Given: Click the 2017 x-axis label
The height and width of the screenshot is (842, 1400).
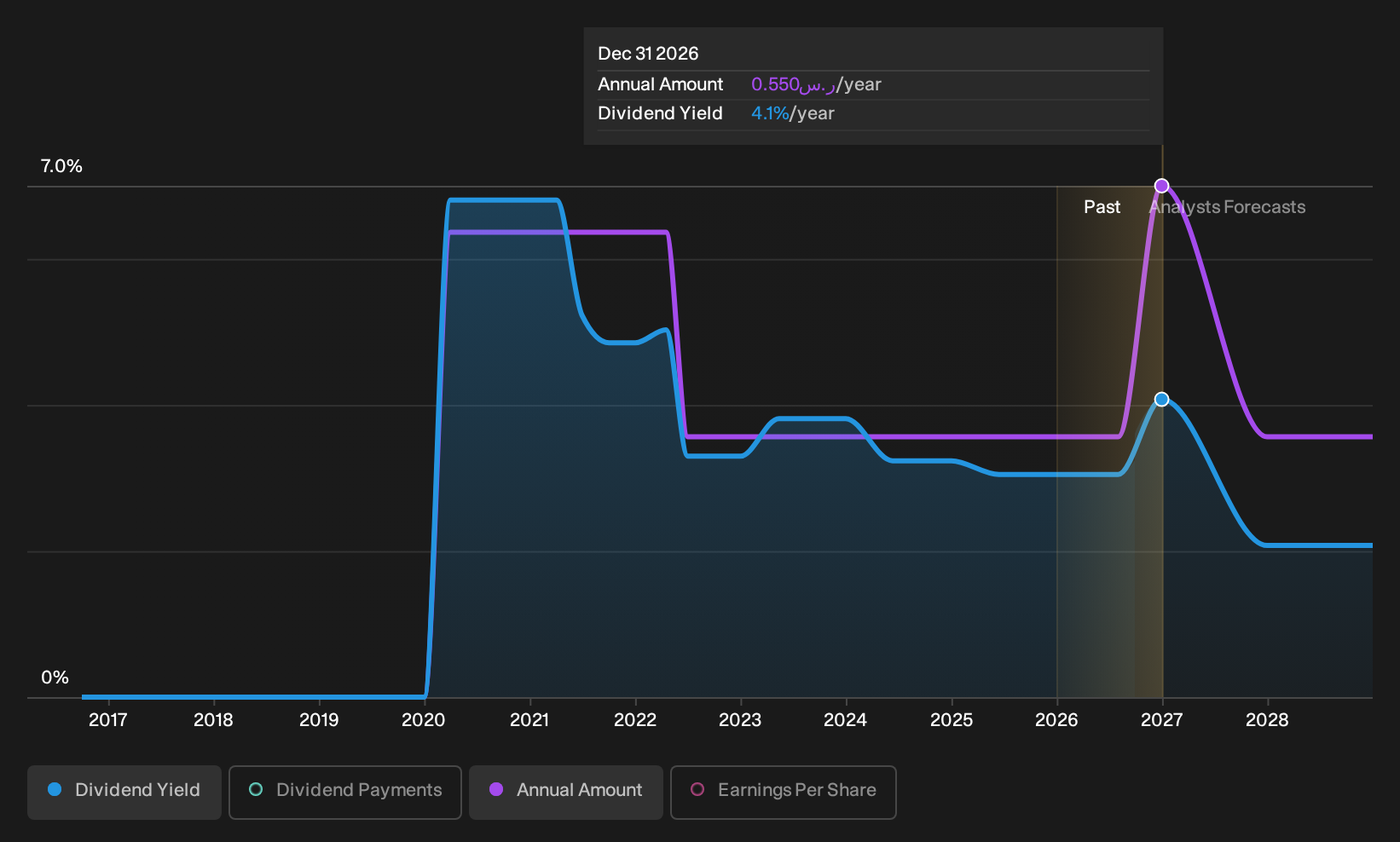Looking at the screenshot, I should click(x=108, y=720).
